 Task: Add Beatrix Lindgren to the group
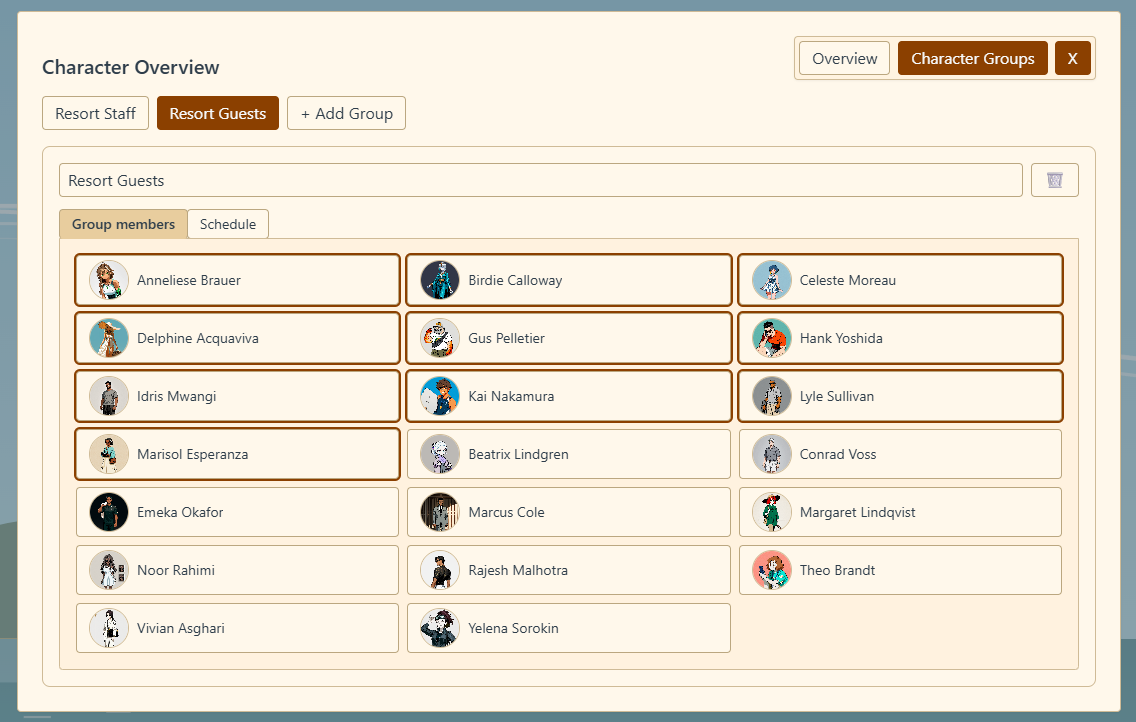[569, 454]
